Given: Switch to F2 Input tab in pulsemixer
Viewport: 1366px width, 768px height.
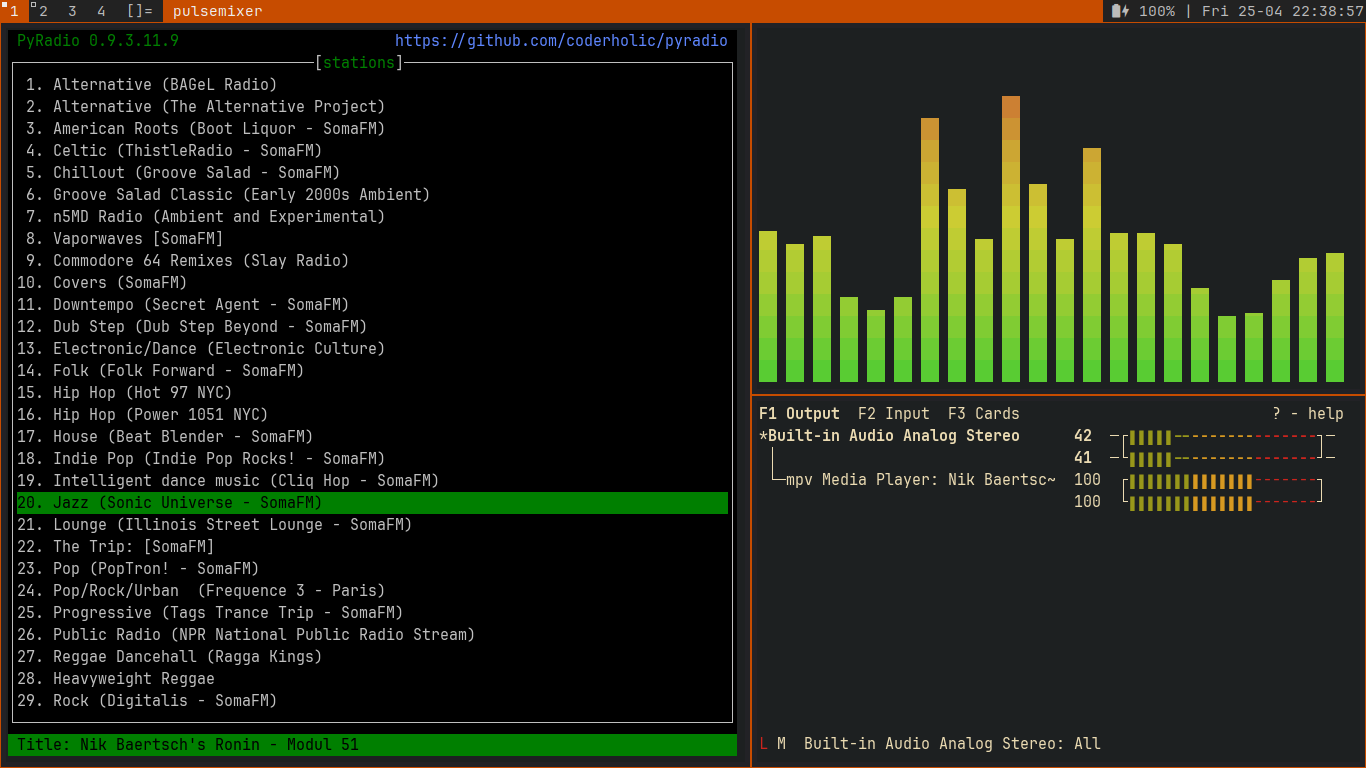Looking at the screenshot, I should tap(893, 414).
